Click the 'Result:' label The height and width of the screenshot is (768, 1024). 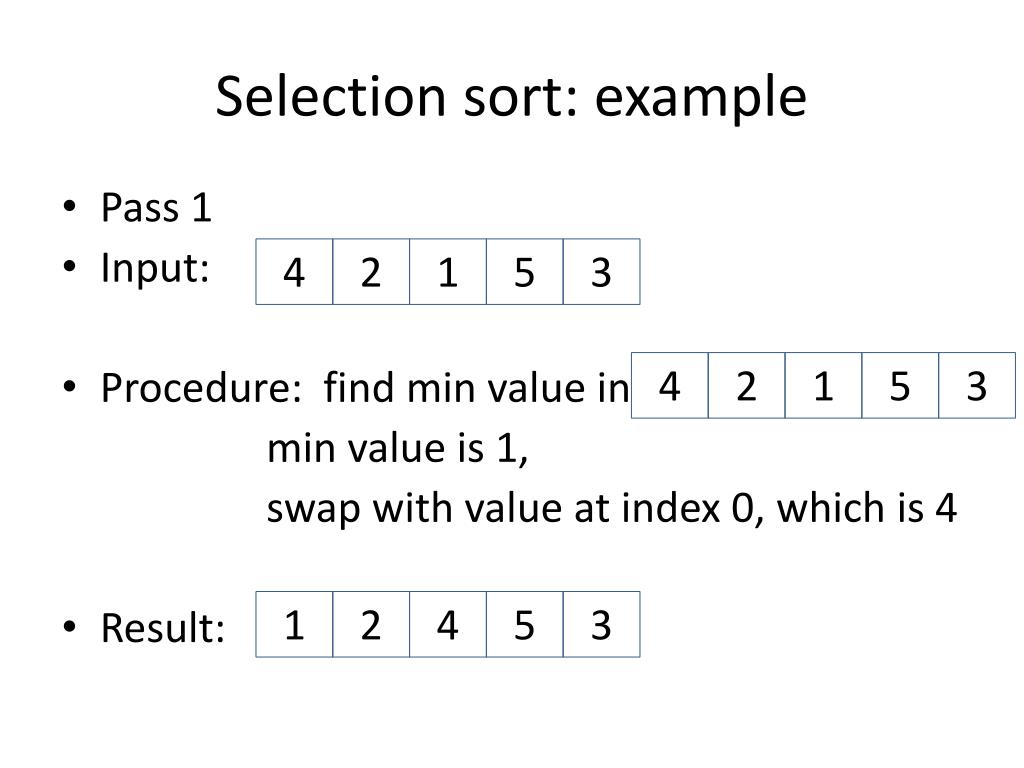[x=163, y=628]
